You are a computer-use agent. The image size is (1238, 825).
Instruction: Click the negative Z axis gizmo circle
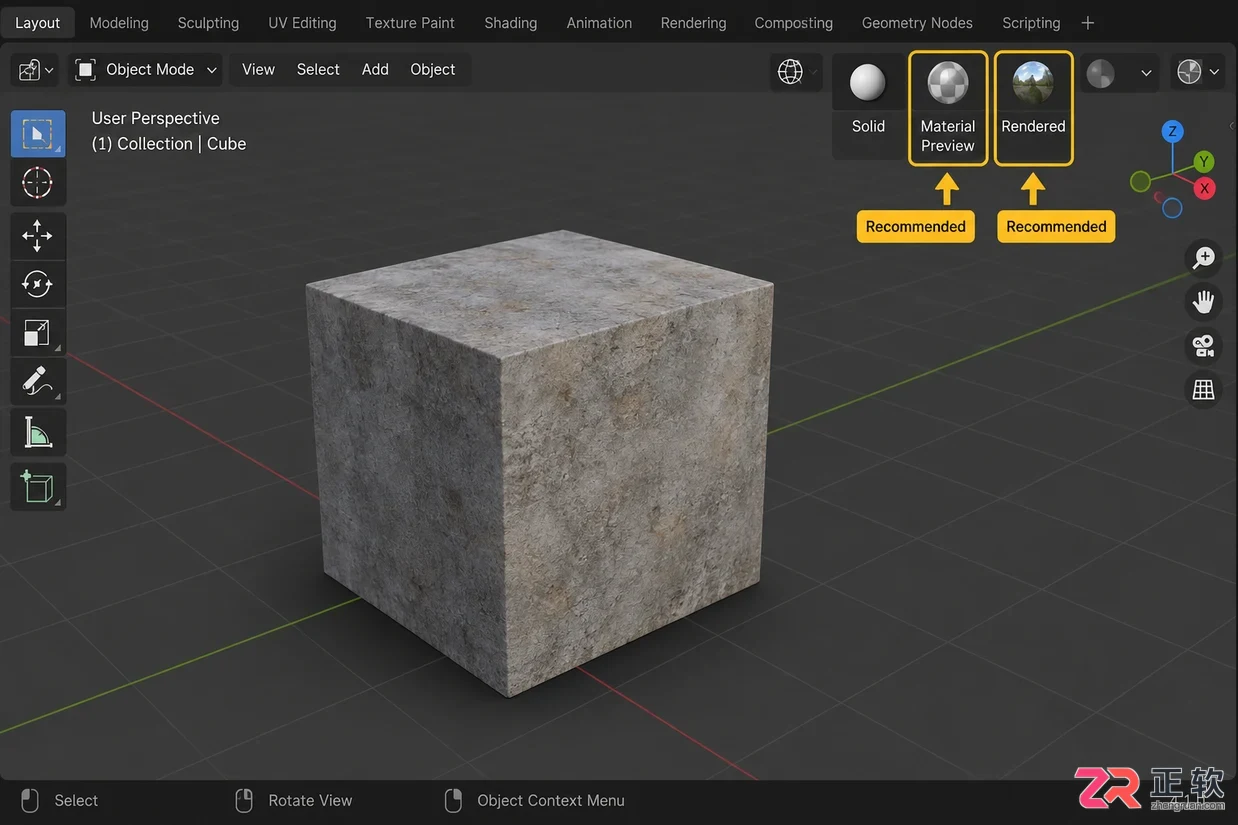(1173, 208)
